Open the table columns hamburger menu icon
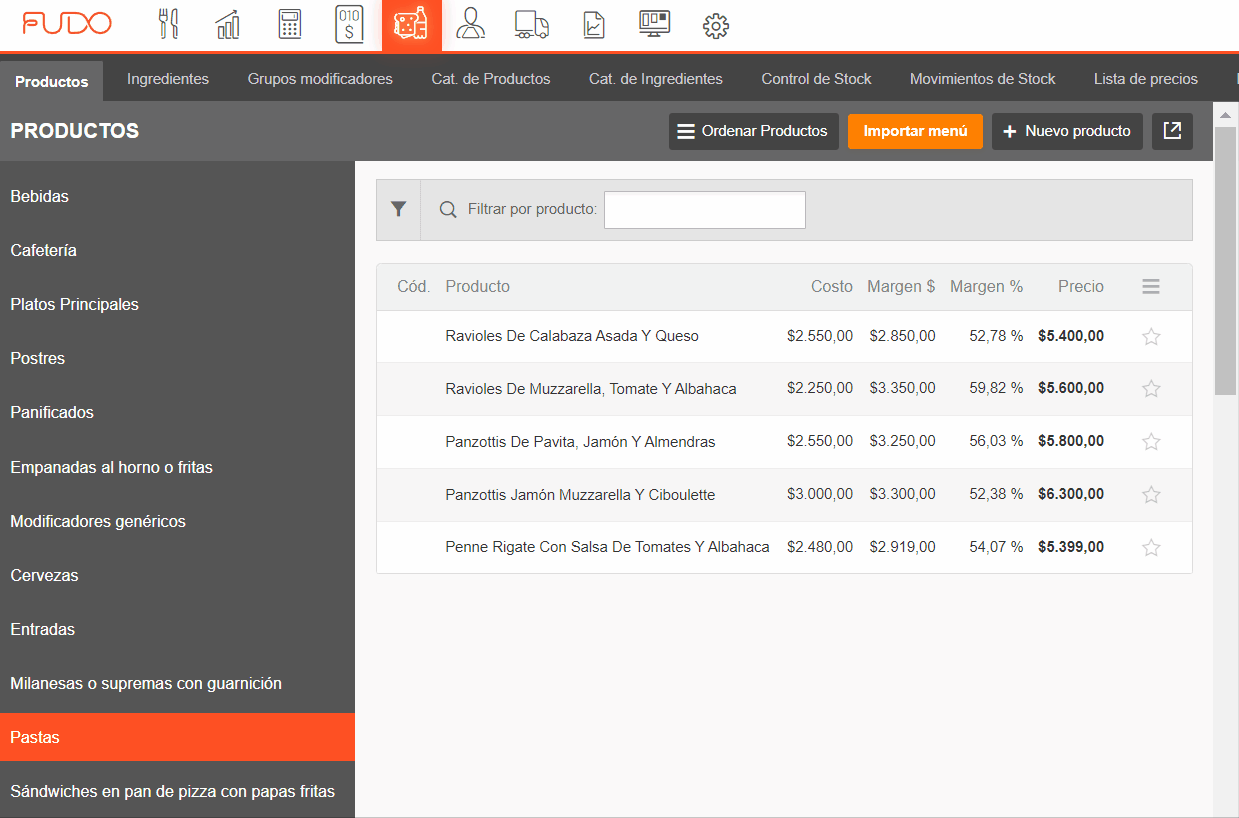The image size is (1239, 818). 1151,287
